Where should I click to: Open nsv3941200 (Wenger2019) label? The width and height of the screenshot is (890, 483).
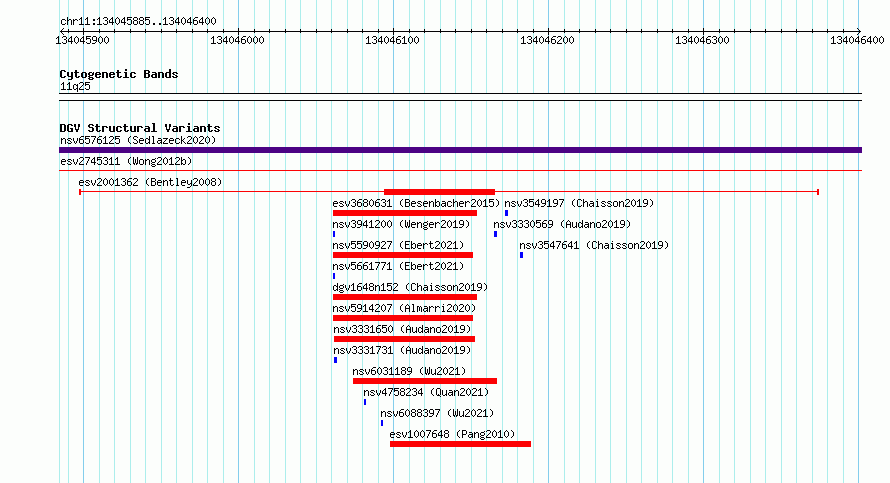(401, 224)
